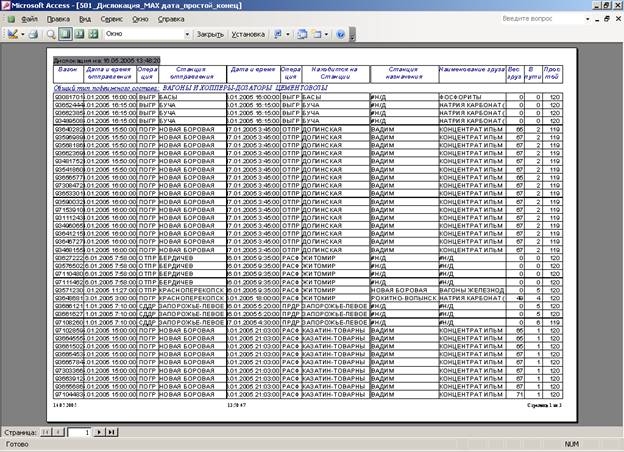Activate the Zoom magnifier tool
This screenshot has width=624, height=452.
tap(50, 34)
